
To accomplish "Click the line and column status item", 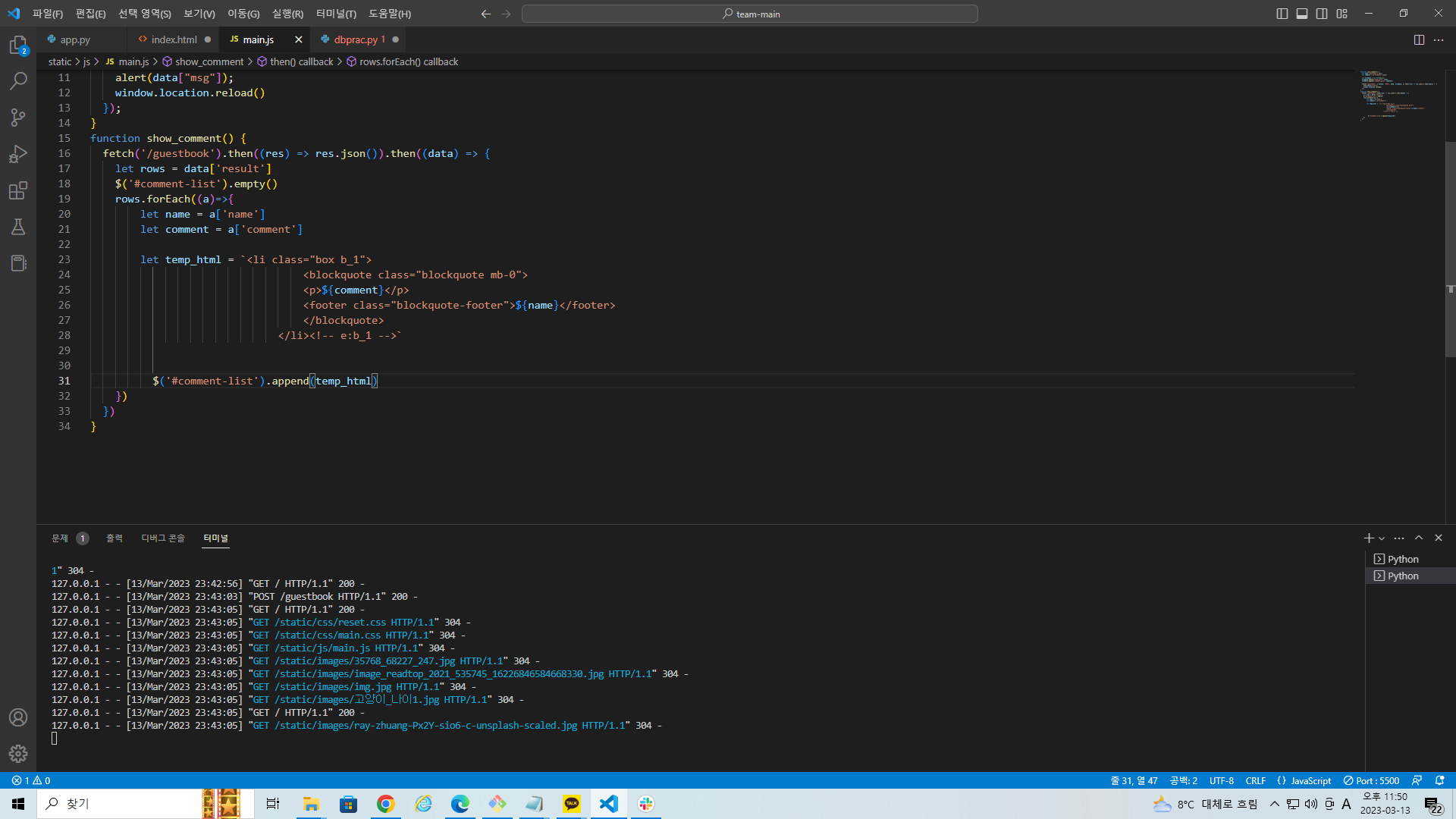I will [1134, 780].
